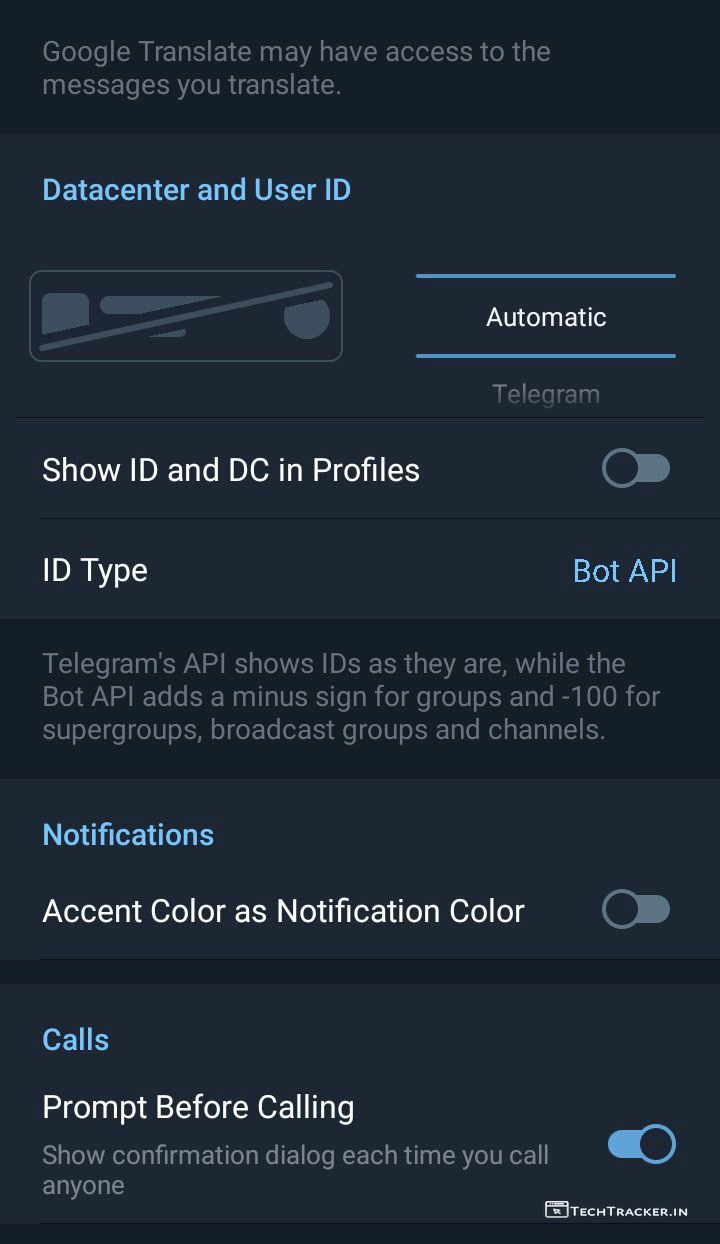Click the TechTracker.in watermark text
This screenshot has height=1244, width=720.
click(x=629, y=1211)
